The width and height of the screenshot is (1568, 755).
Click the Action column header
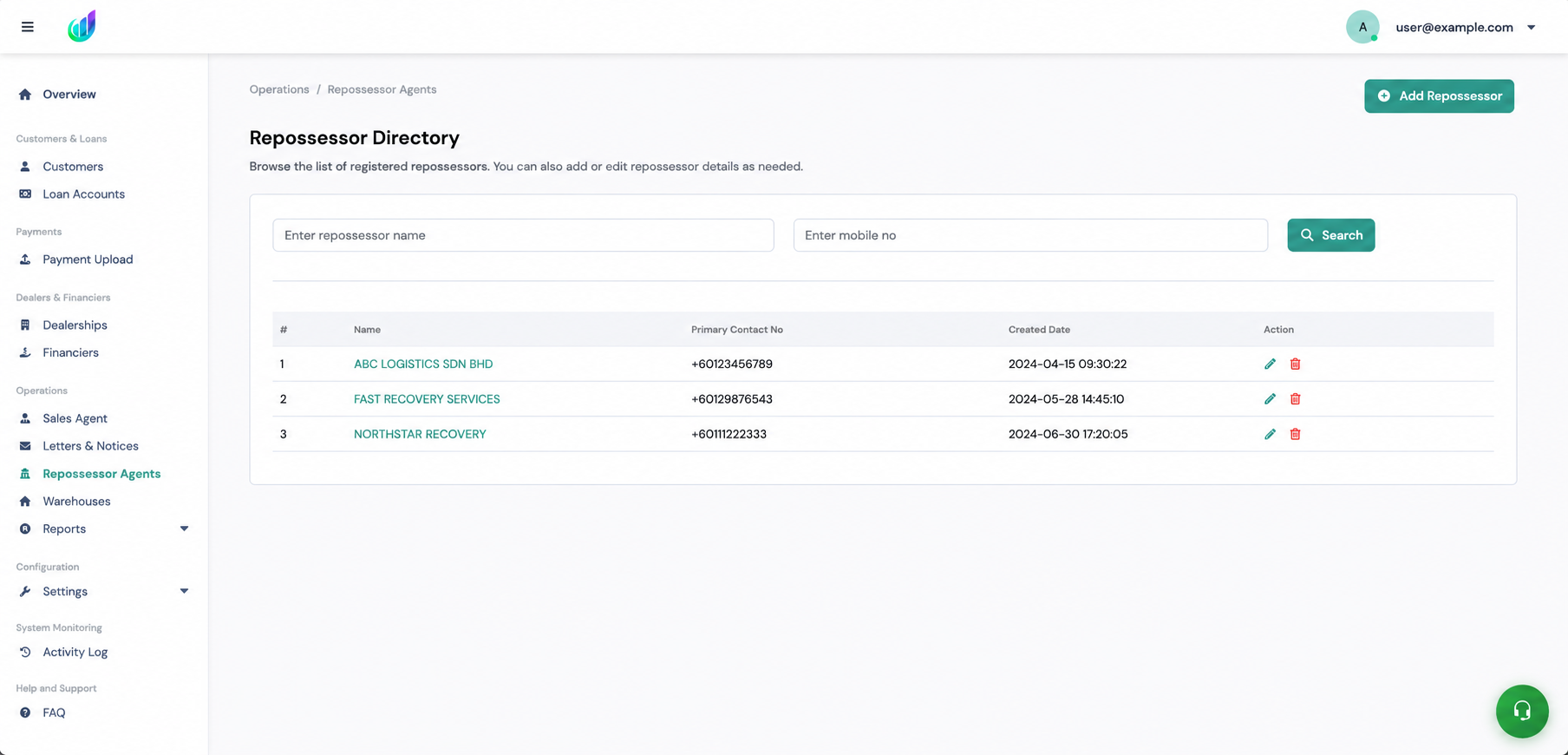coord(1278,330)
